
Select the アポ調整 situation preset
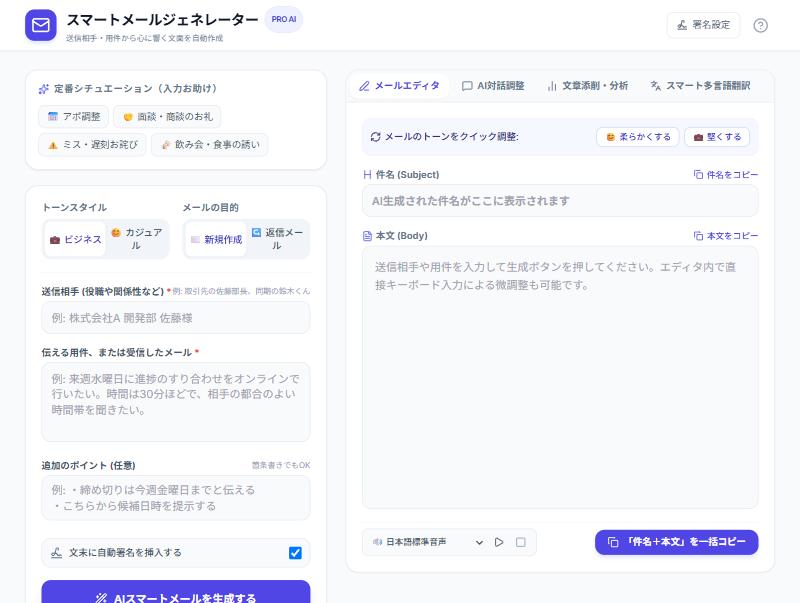click(x=73, y=116)
